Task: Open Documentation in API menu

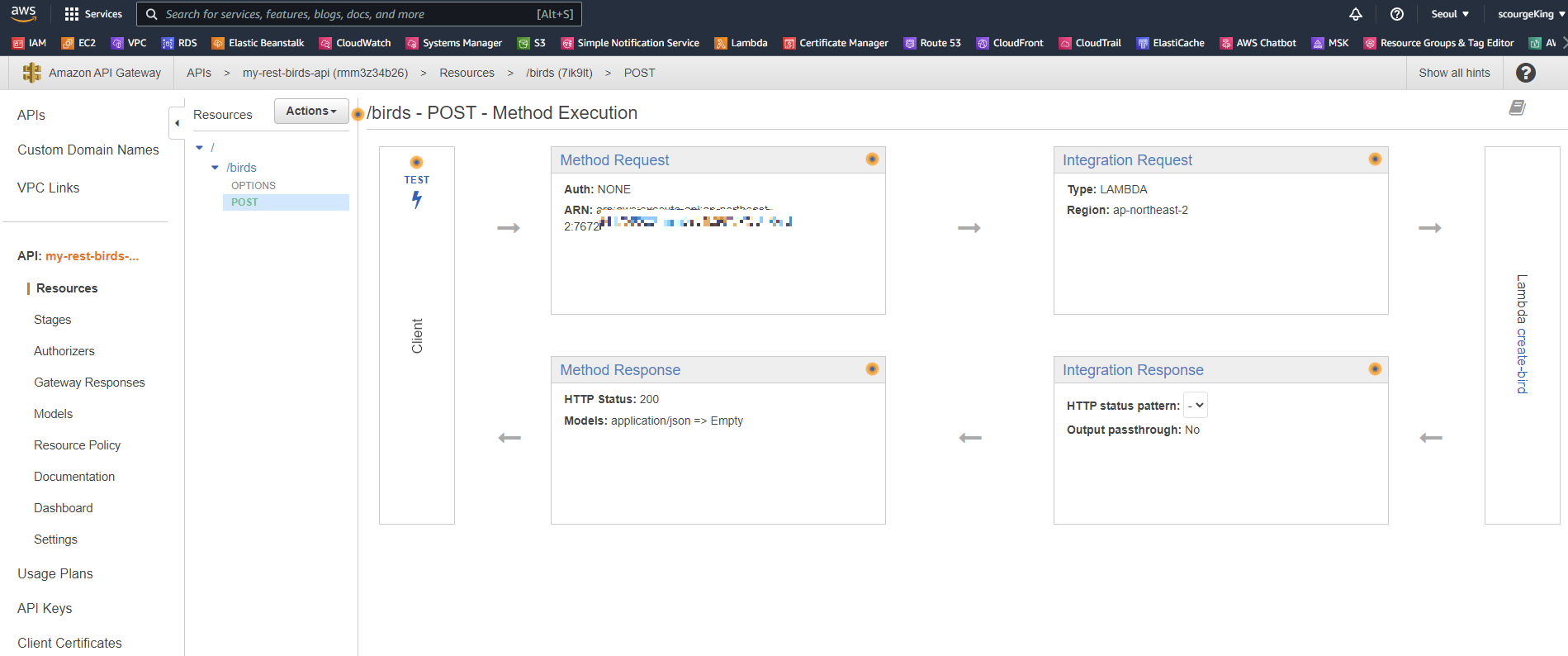Action: point(74,477)
